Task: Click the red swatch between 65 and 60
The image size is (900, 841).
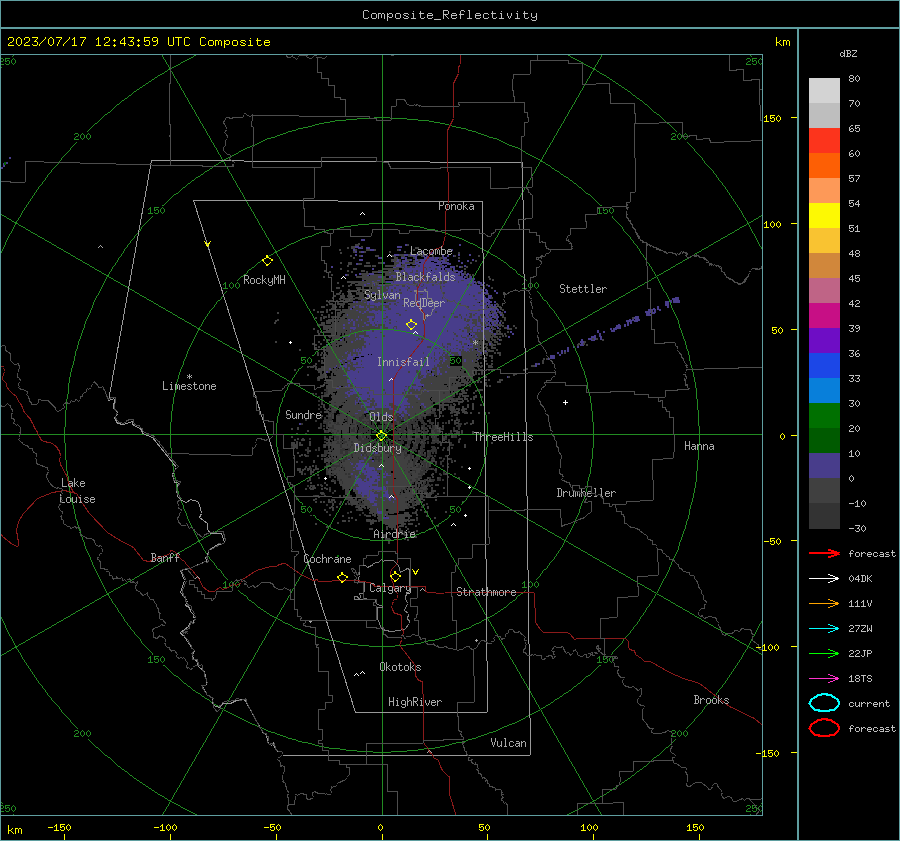Action: click(x=824, y=141)
